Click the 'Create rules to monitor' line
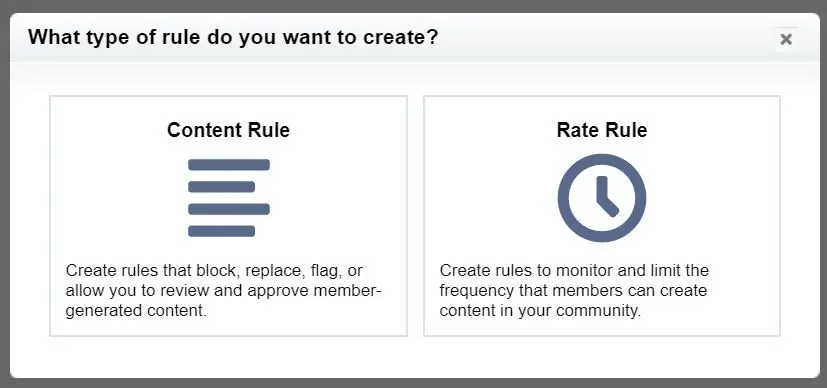 point(574,270)
